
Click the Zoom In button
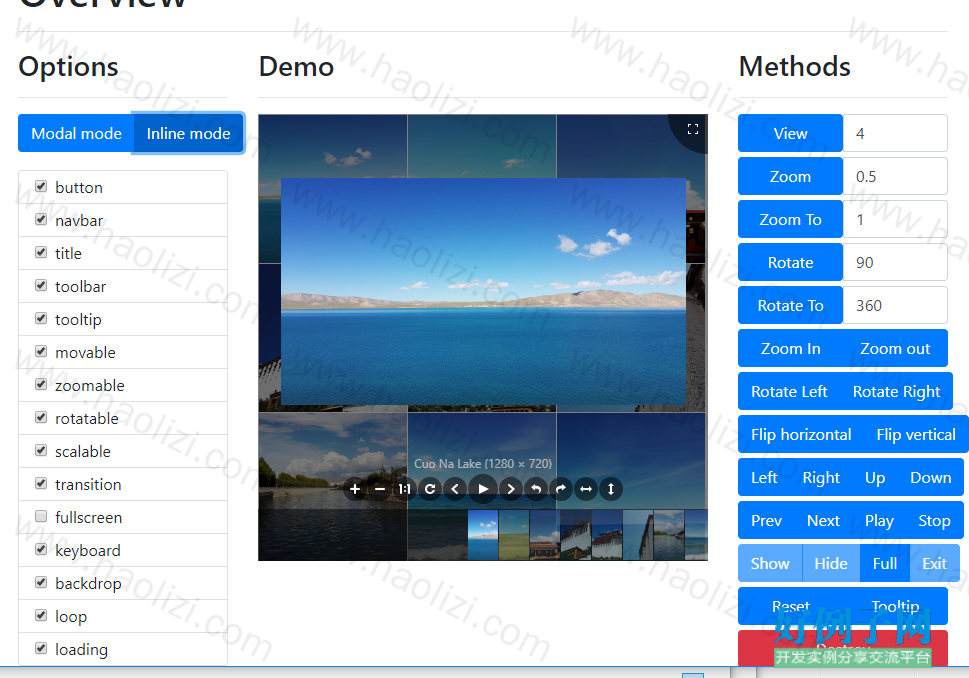pos(790,349)
